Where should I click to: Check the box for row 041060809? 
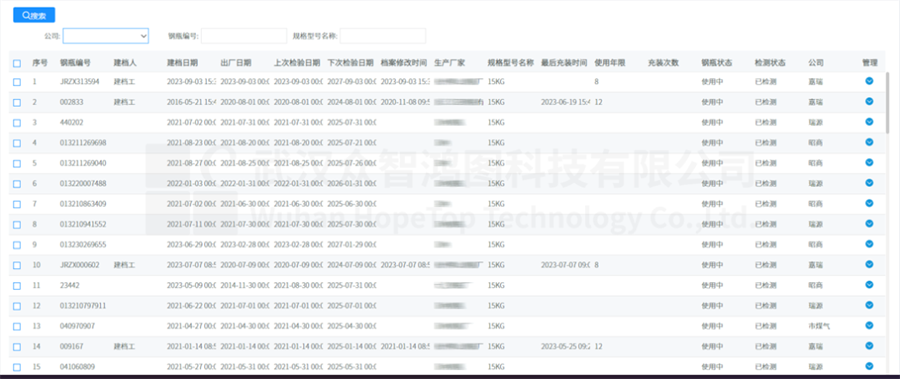[x=17, y=367]
